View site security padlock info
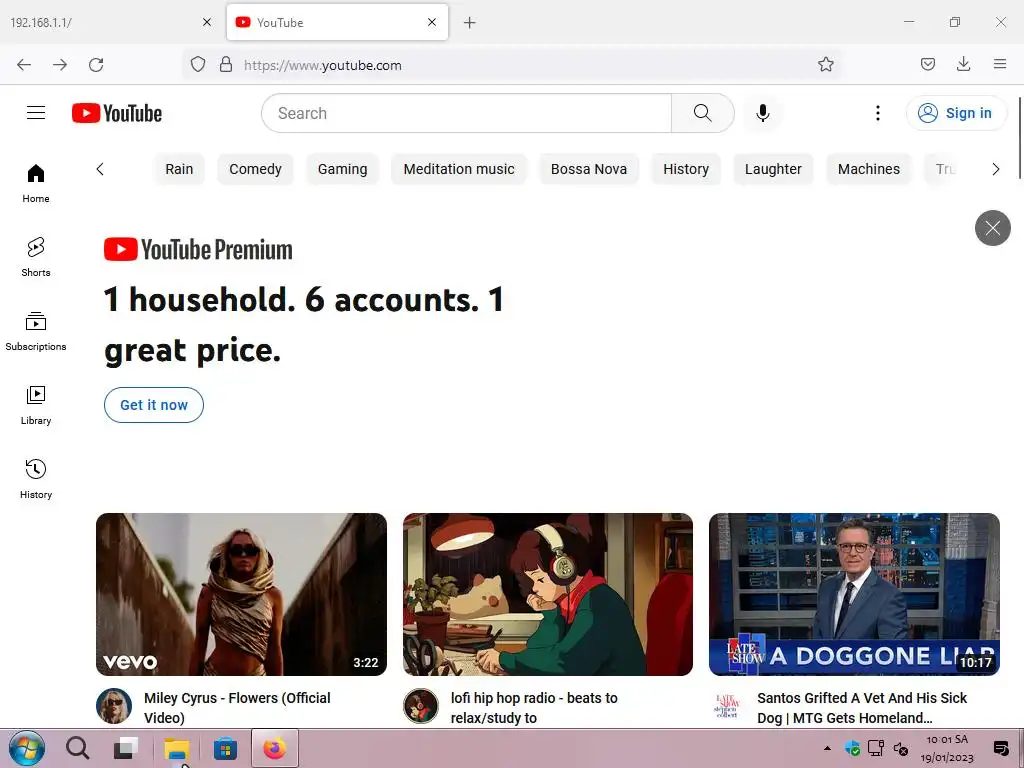The image size is (1024, 768). [x=226, y=64]
